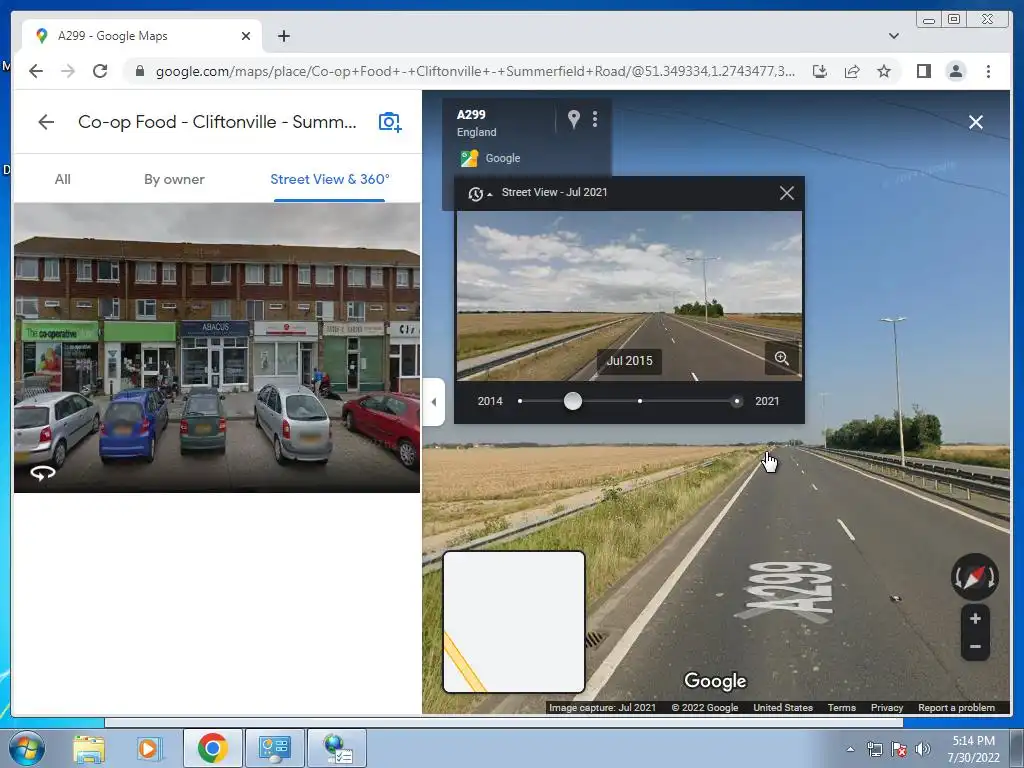Bookmark this page with star icon
The width and height of the screenshot is (1024, 768).
click(x=884, y=71)
